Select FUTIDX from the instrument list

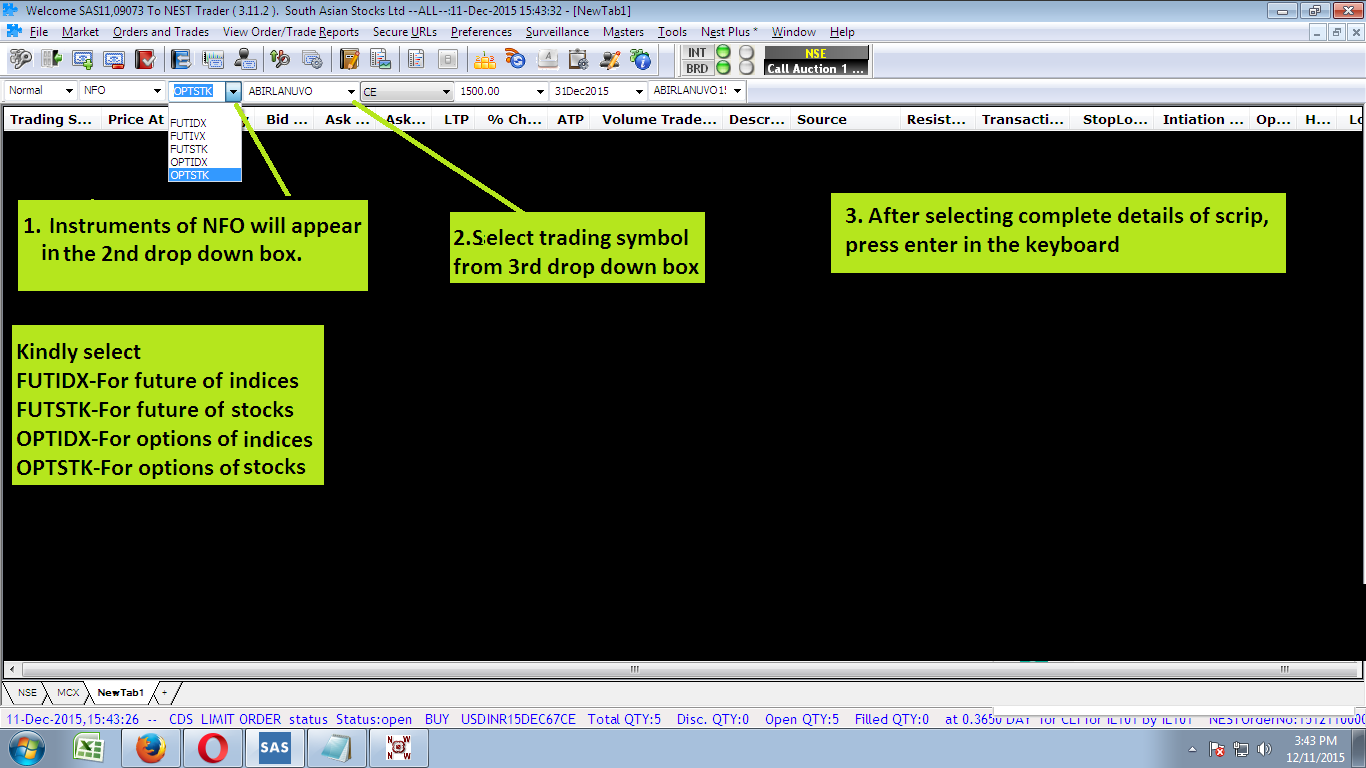pyautogui.click(x=205, y=123)
